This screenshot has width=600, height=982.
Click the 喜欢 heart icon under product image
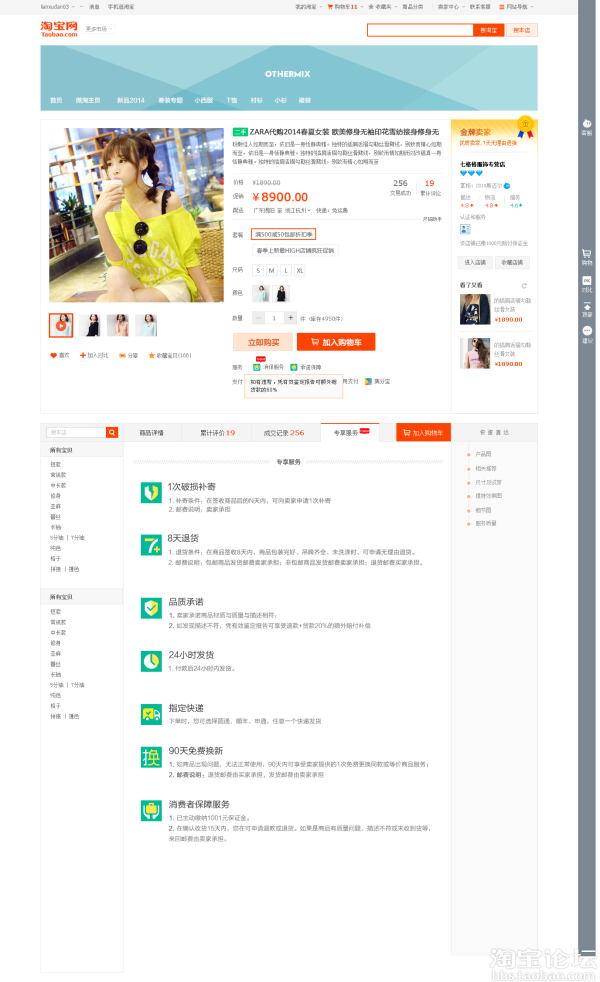coord(53,355)
